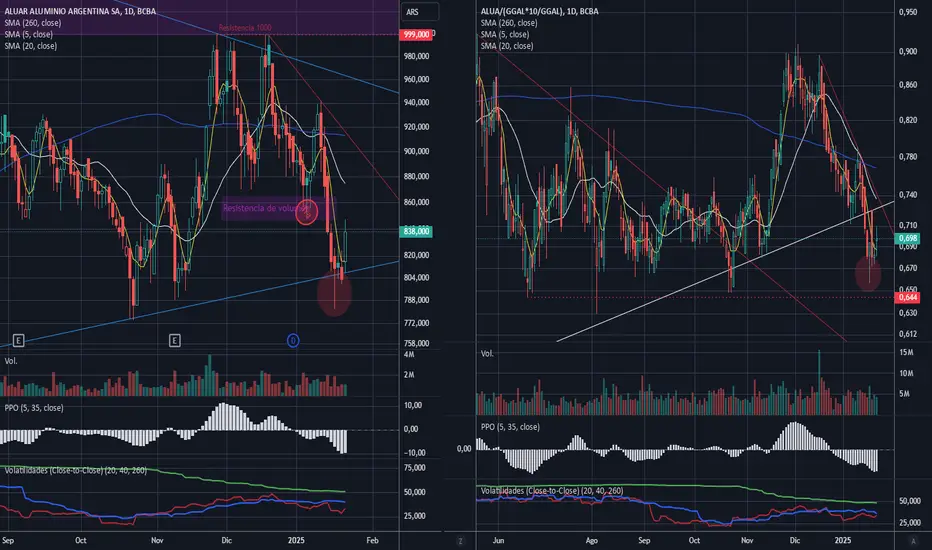Select SMA (20, close) legend, right chart
The height and width of the screenshot is (550, 932).
point(507,46)
